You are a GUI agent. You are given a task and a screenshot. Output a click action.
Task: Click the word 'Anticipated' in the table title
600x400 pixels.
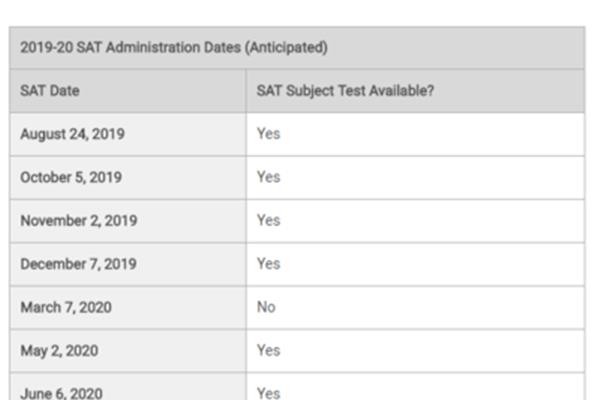tap(286, 47)
